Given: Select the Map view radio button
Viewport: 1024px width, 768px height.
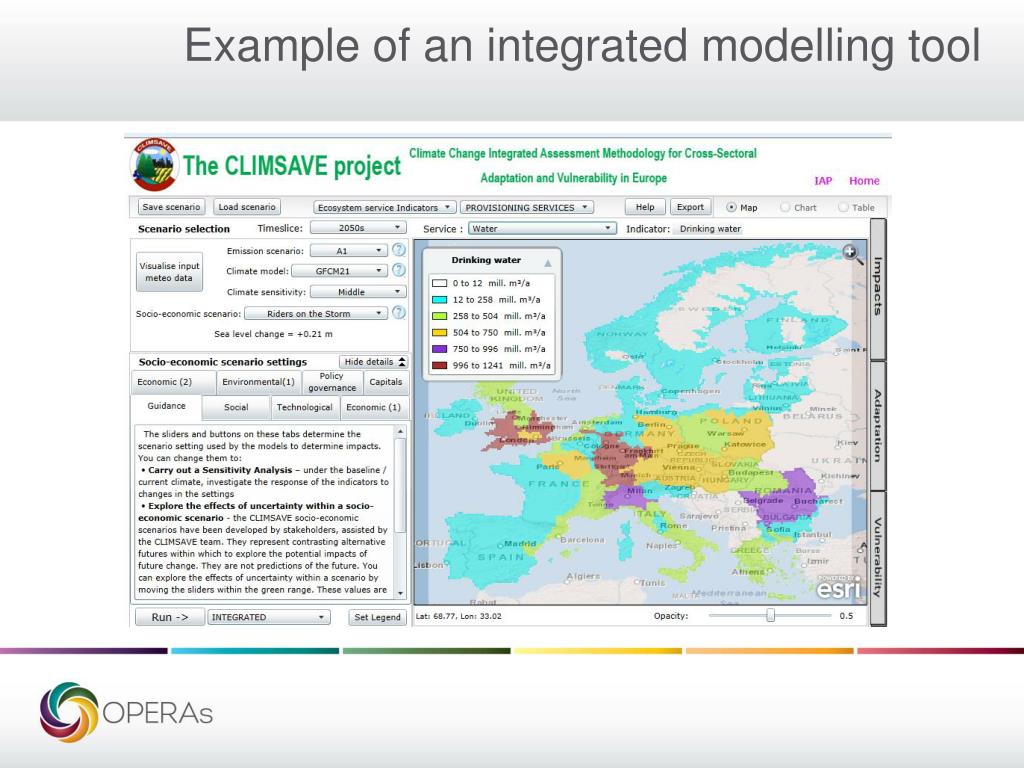Looking at the screenshot, I should 731,207.
